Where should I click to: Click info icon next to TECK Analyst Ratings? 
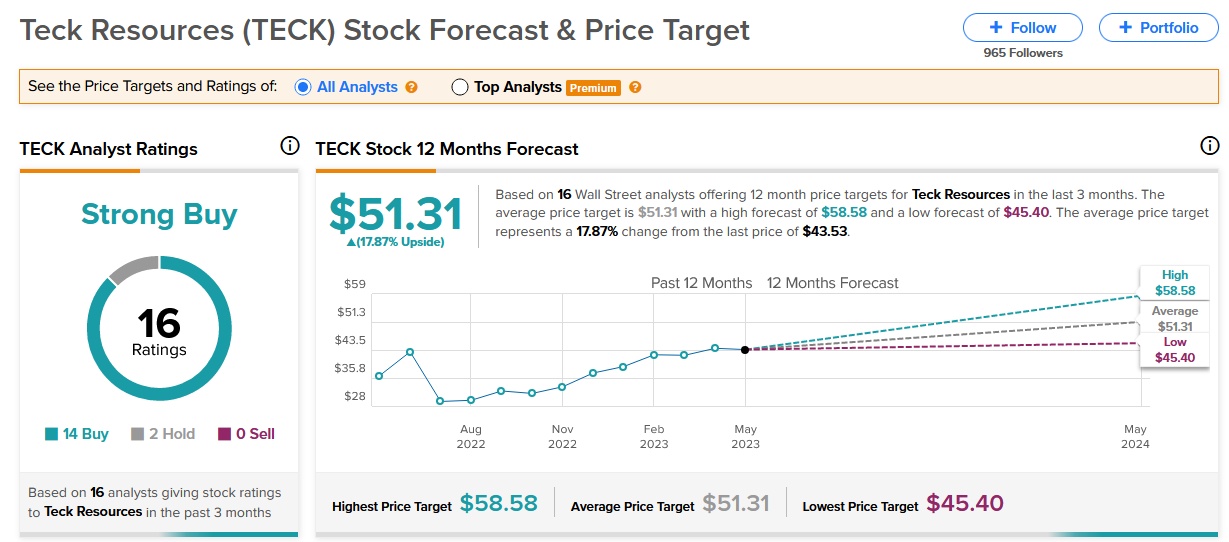289,146
